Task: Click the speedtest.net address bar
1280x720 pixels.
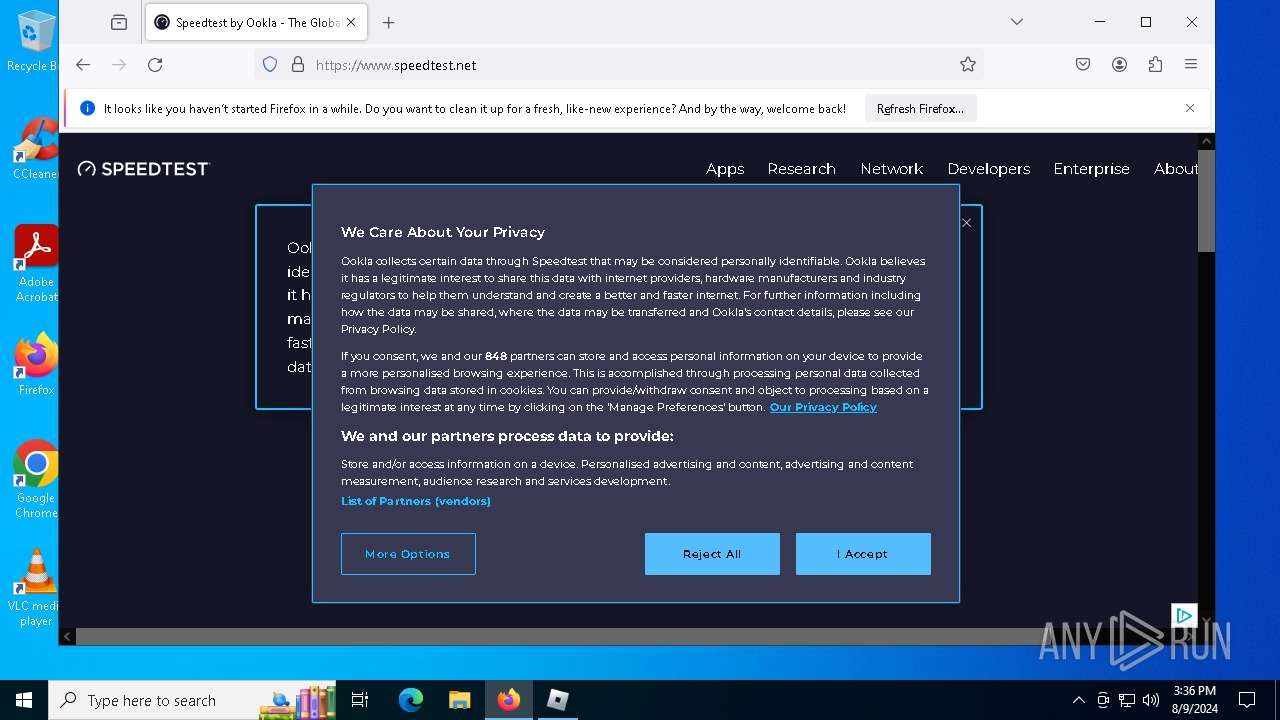Action: click(x=620, y=64)
